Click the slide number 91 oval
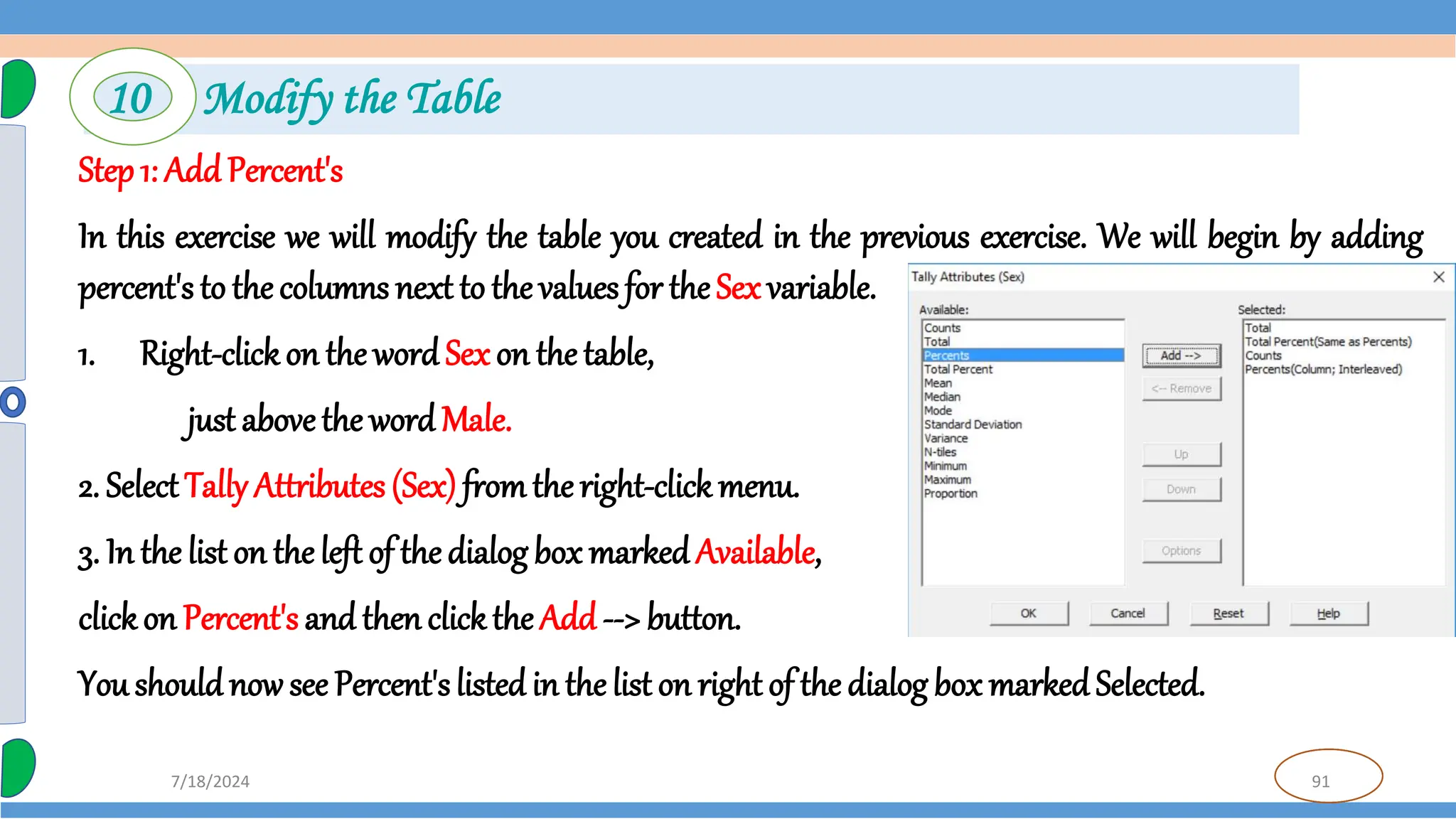 coord(1328,776)
